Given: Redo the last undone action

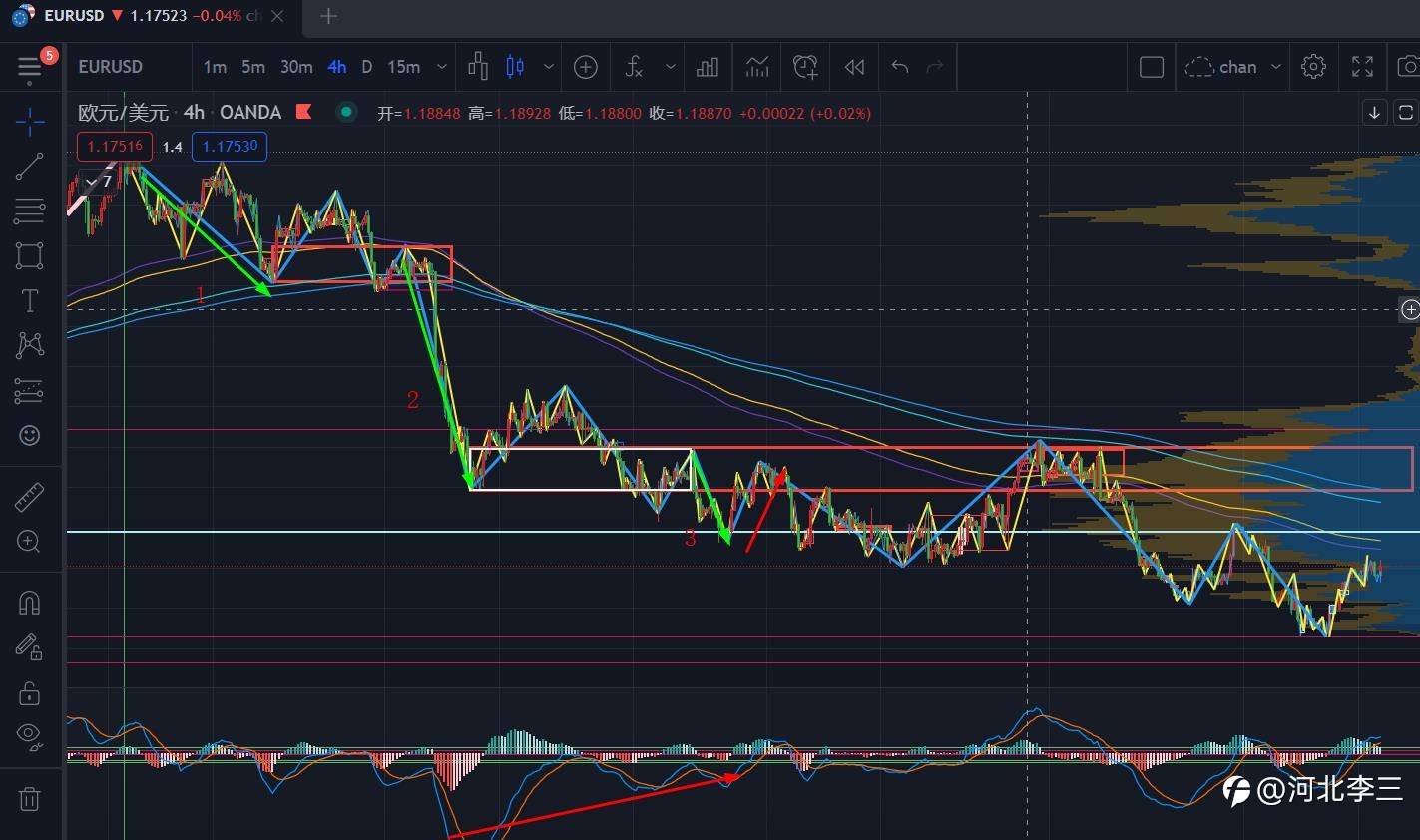Looking at the screenshot, I should tap(935, 67).
